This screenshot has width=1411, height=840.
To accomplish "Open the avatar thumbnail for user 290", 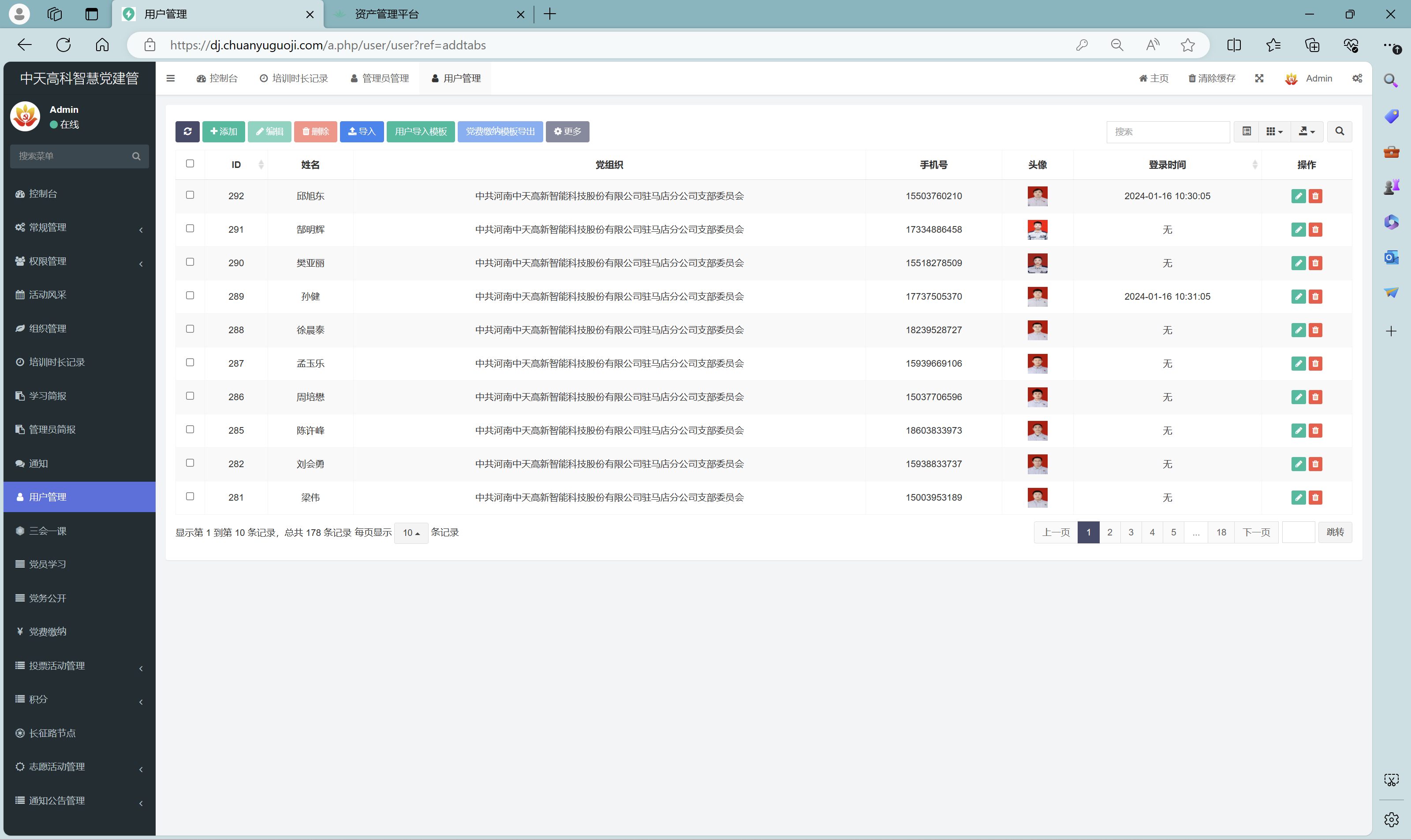I will (x=1037, y=263).
